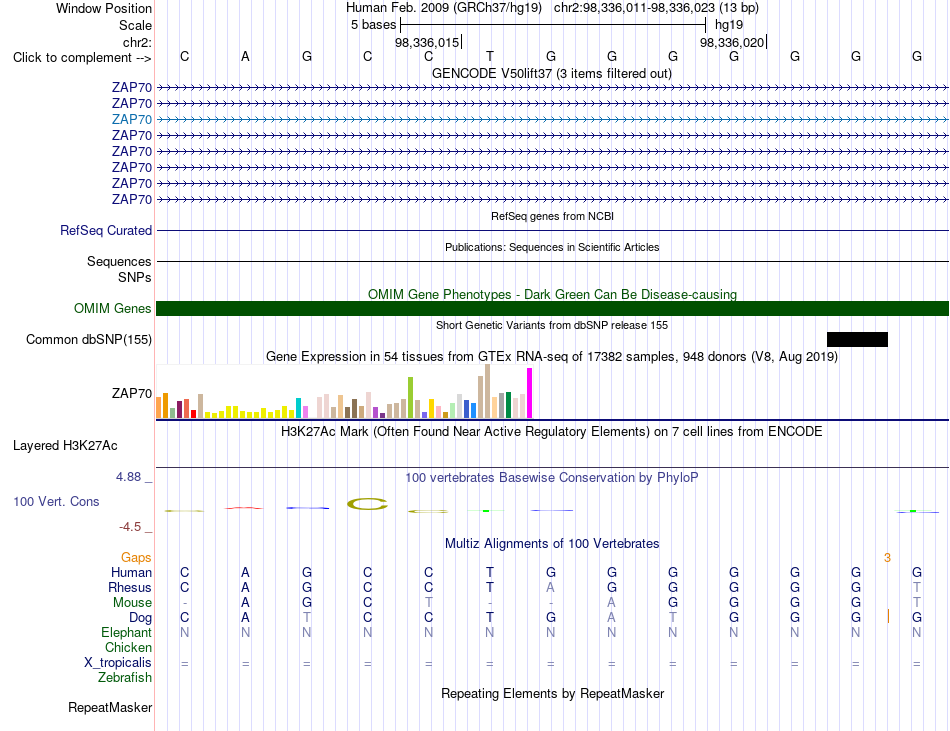Open the Repeating Elements by RepeatMasker title

(x=552, y=693)
